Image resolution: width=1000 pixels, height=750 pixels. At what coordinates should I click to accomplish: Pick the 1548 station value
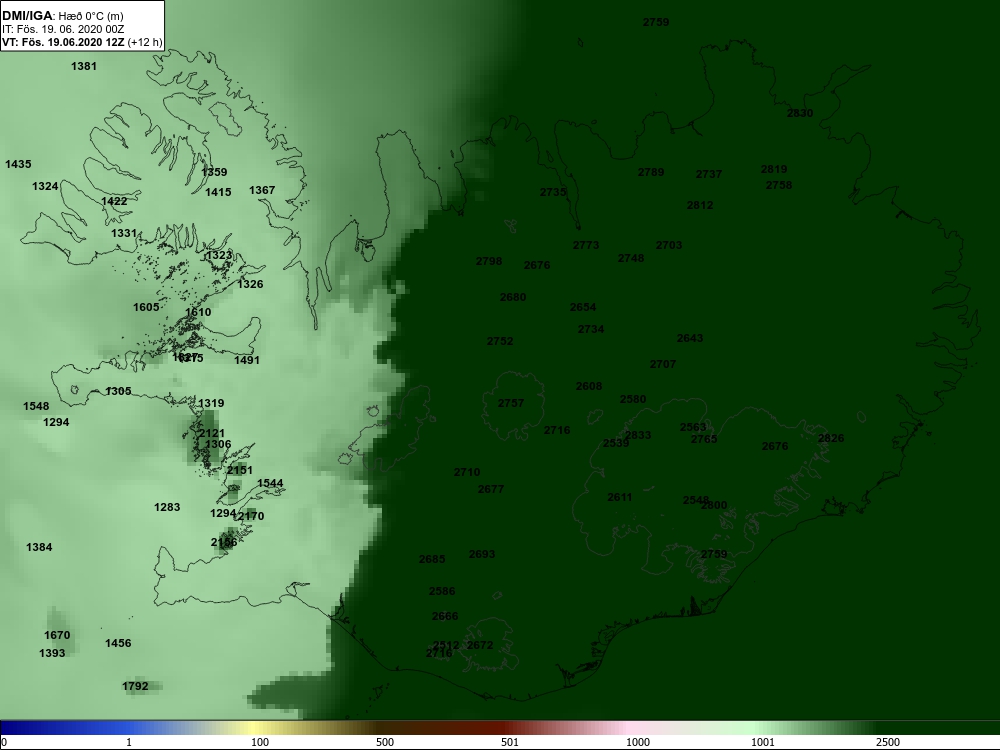click(x=36, y=406)
